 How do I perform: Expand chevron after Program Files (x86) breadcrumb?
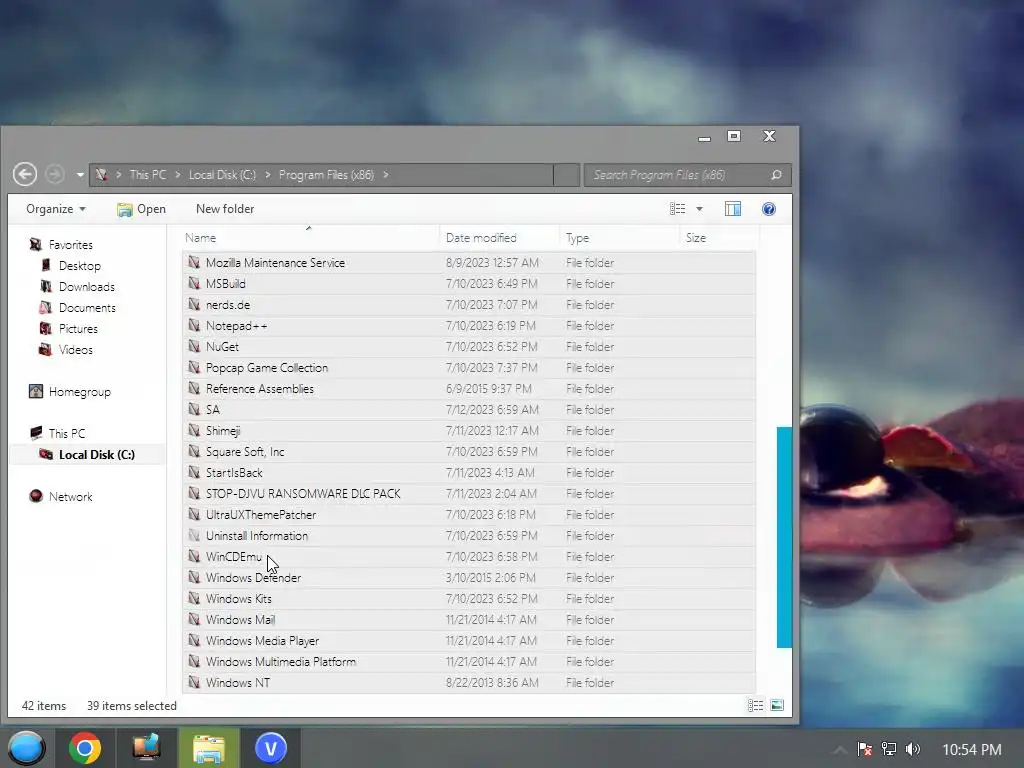[x=386, y=175]
